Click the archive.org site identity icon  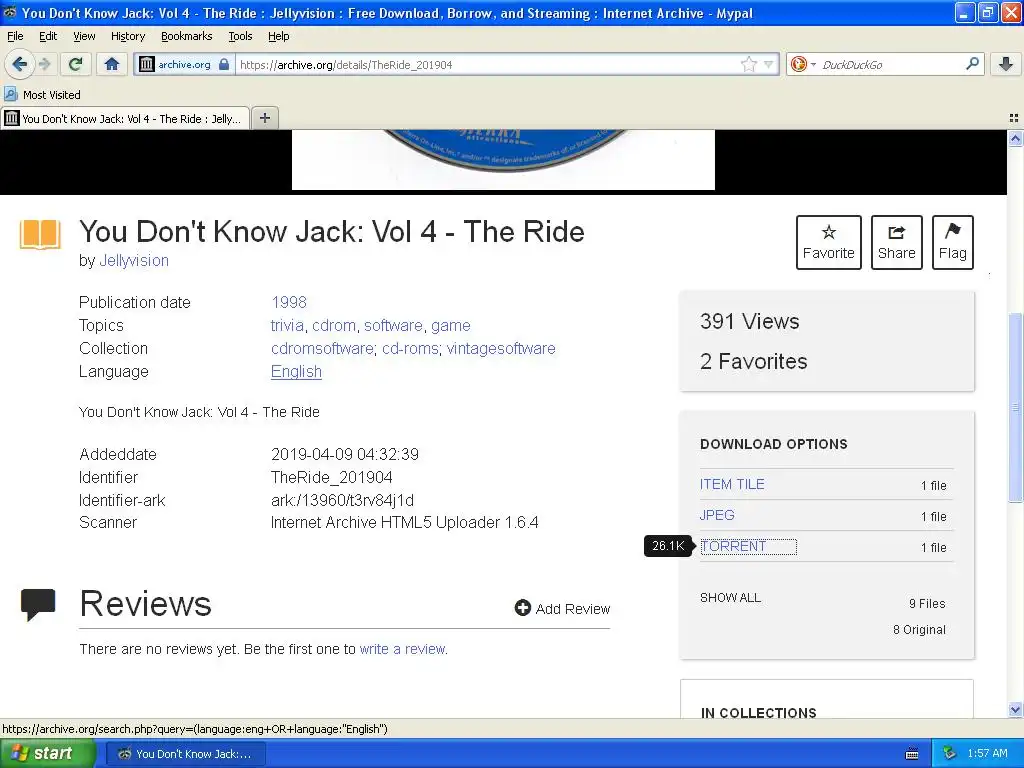pyautogui.click(x=148, y=64)
